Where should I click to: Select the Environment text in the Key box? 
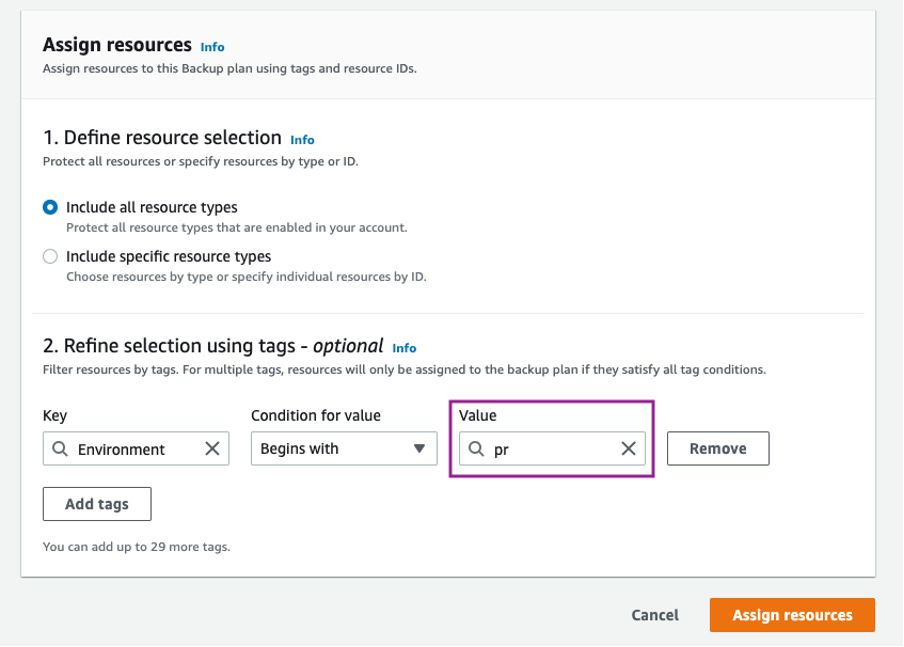point(120,448)
